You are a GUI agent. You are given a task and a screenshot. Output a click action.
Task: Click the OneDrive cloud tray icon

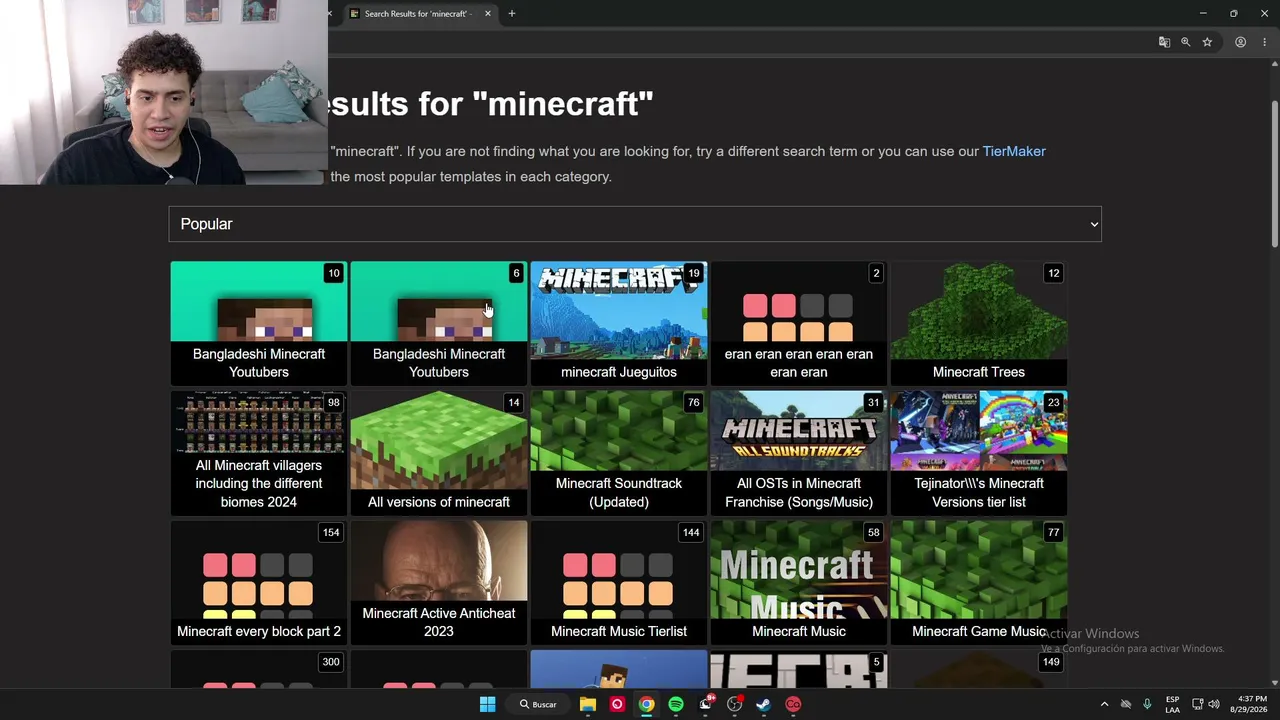1126,704
